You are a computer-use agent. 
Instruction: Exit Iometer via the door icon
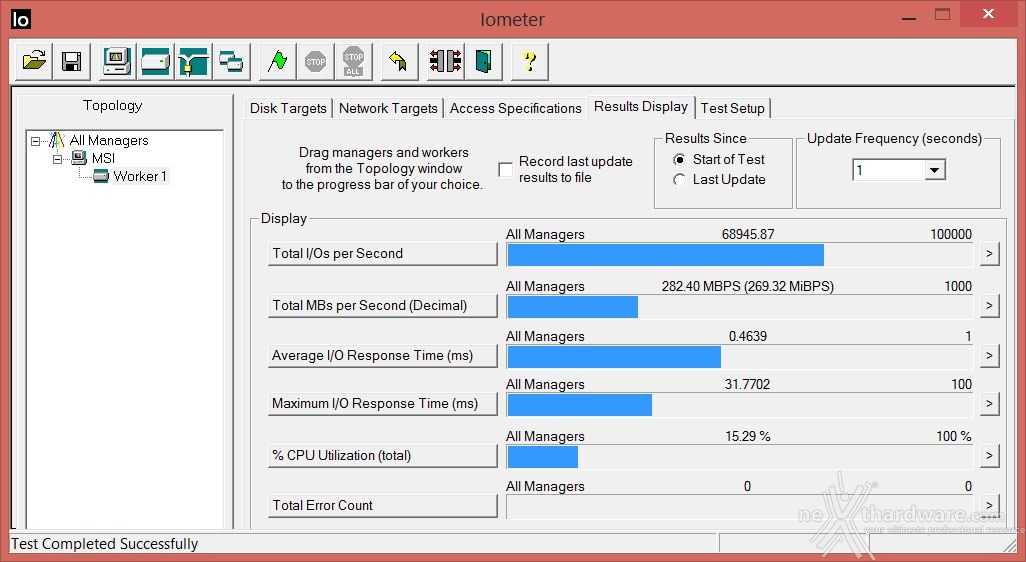pyautogui.click(x=483, y=62)
